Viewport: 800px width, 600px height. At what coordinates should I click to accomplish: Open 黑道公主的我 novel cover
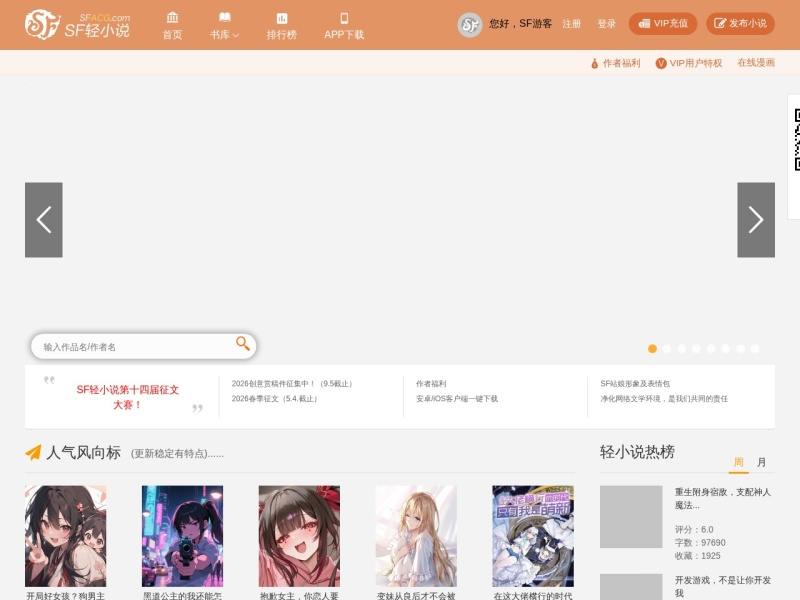pos(182,536)
